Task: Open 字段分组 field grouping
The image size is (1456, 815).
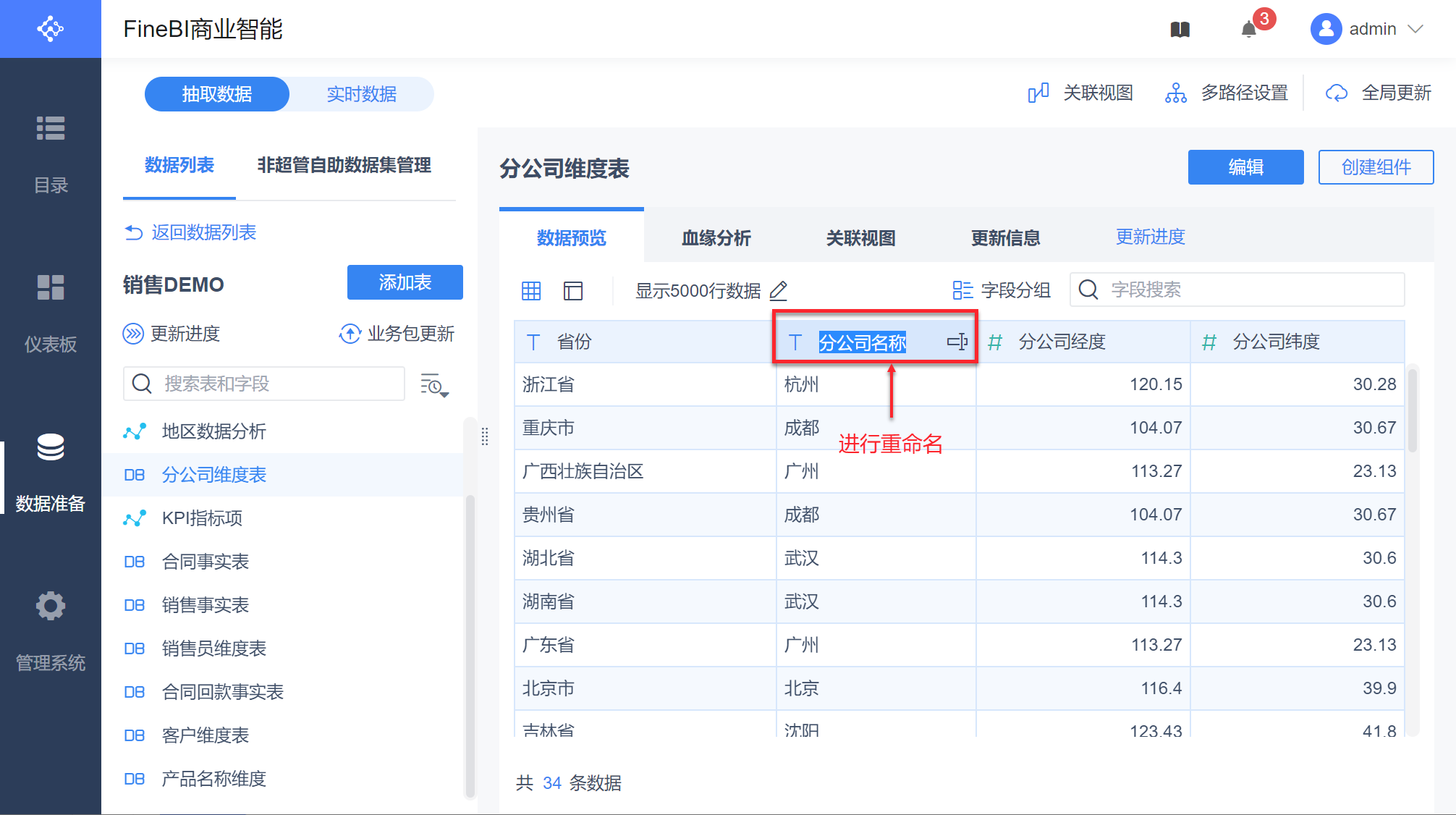Action: [x=1002, y=290]
